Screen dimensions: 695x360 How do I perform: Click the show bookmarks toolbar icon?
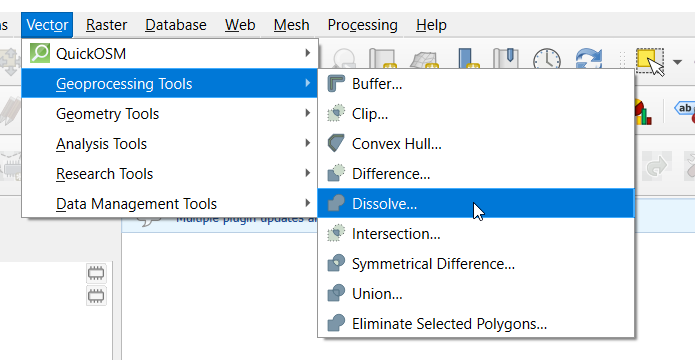(506, 58)
